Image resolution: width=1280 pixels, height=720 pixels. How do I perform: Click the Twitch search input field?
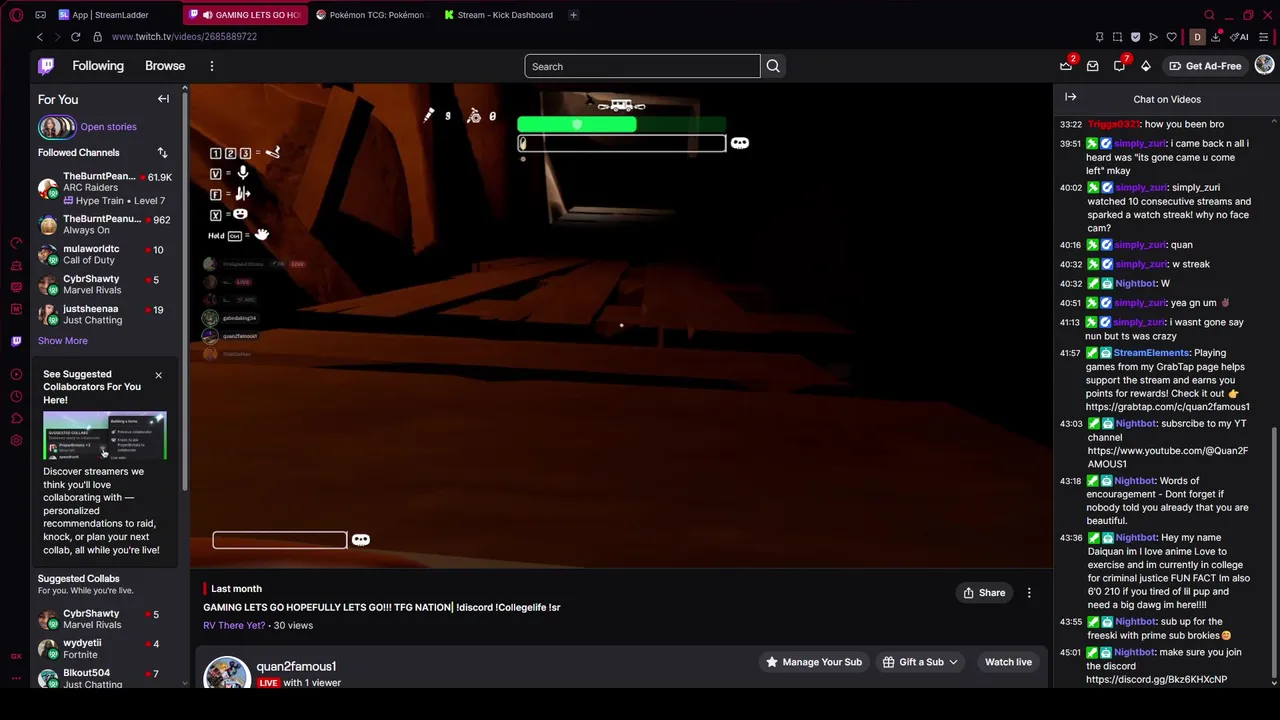642,66
